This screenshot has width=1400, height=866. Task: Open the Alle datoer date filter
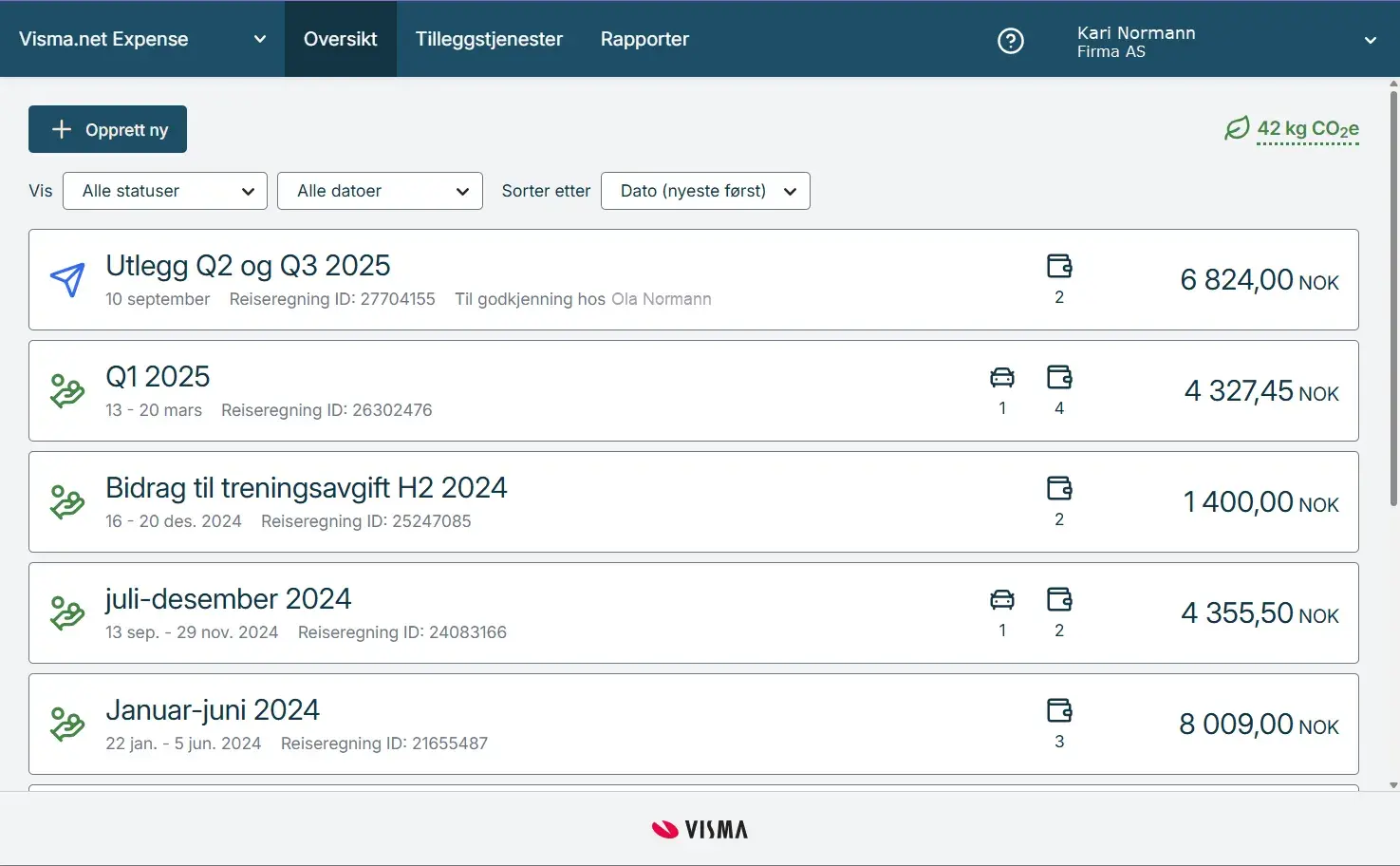tap(380, 191)
